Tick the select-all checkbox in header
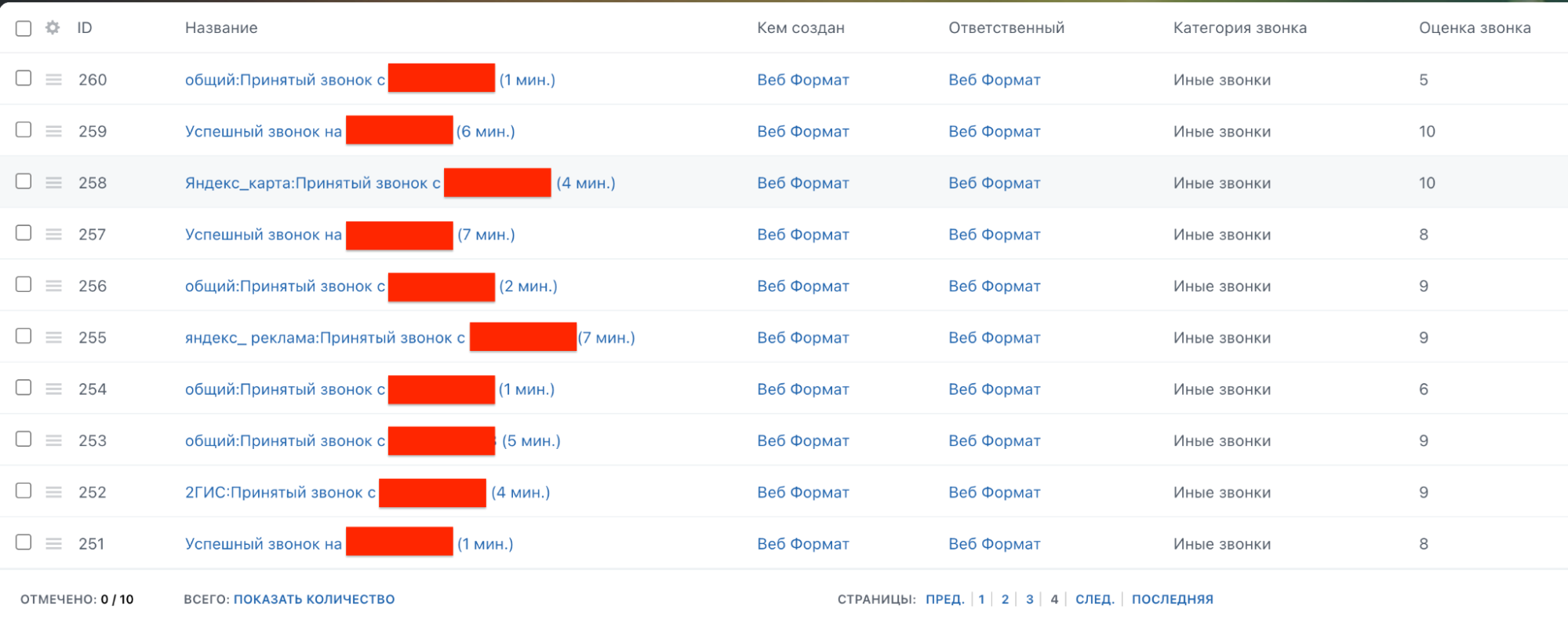 click(x=24, y=28)
